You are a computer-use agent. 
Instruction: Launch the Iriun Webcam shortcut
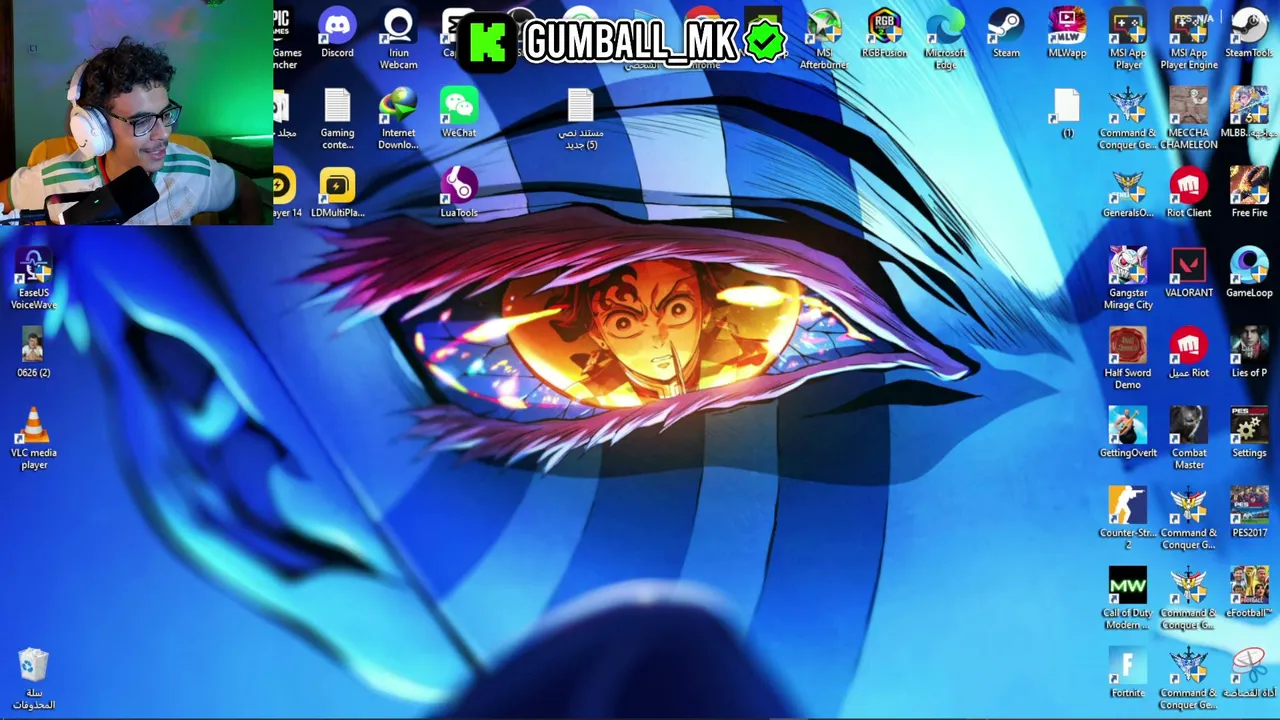point(398,39)
